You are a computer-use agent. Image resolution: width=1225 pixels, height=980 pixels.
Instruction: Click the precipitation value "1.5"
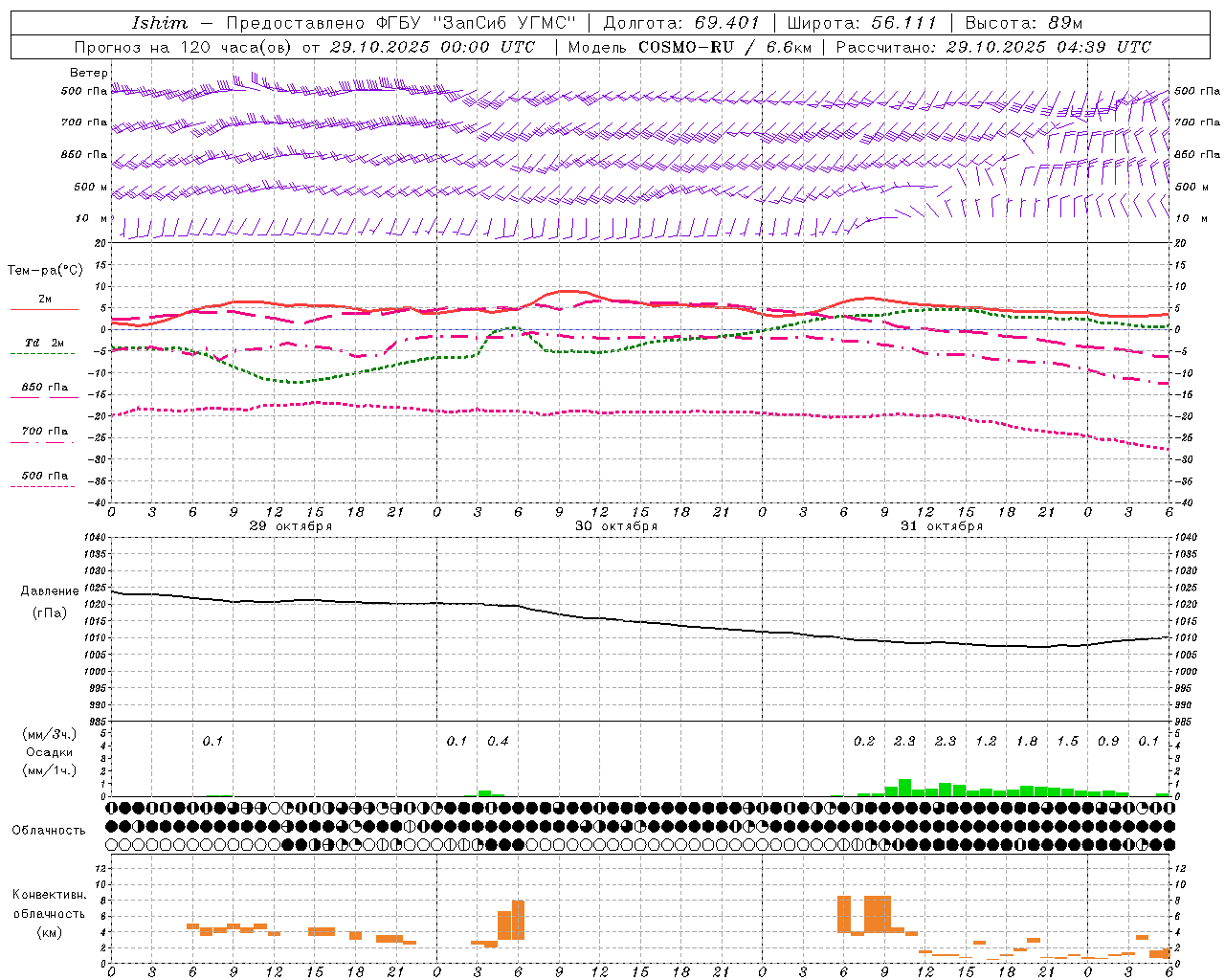[x=1067, y=741]
